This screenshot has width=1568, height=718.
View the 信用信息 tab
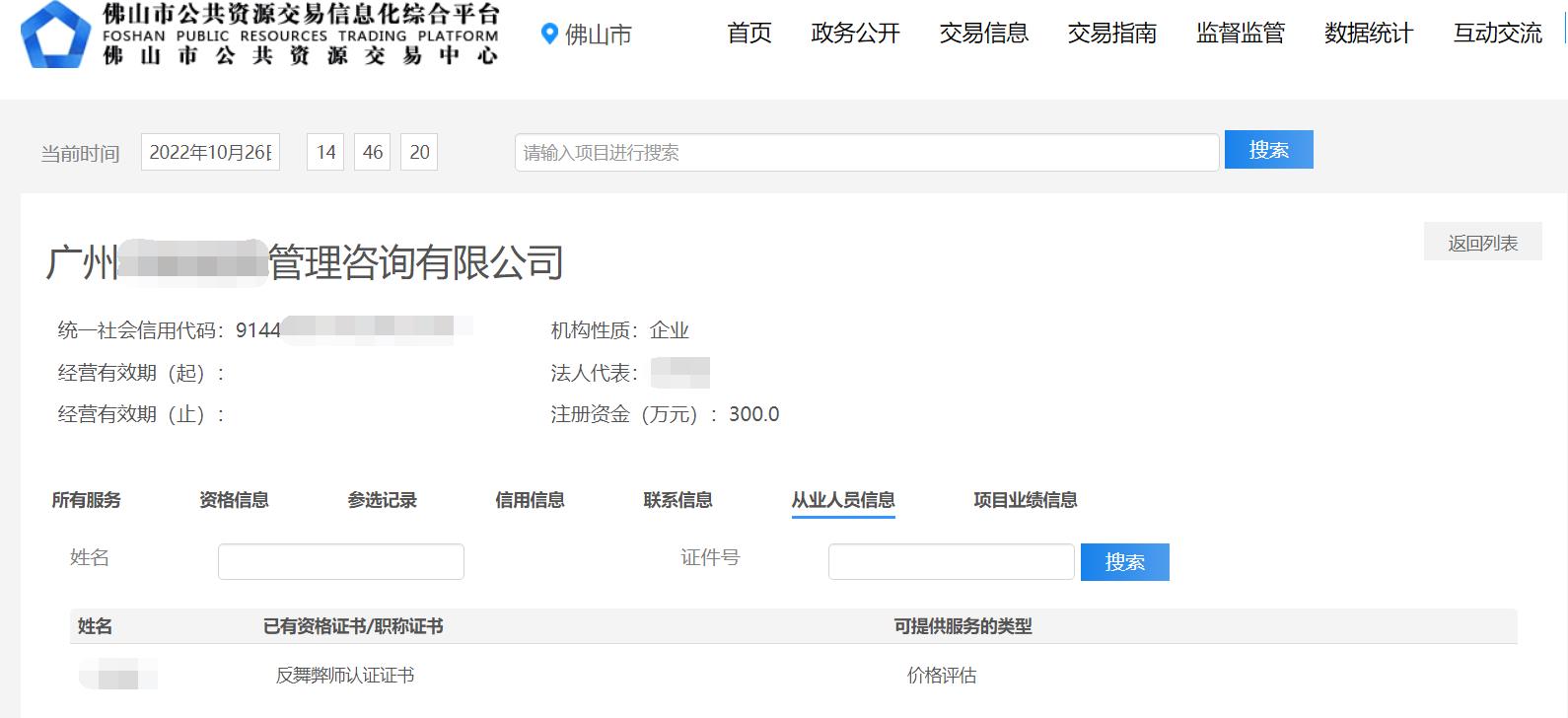pos(530,500)
